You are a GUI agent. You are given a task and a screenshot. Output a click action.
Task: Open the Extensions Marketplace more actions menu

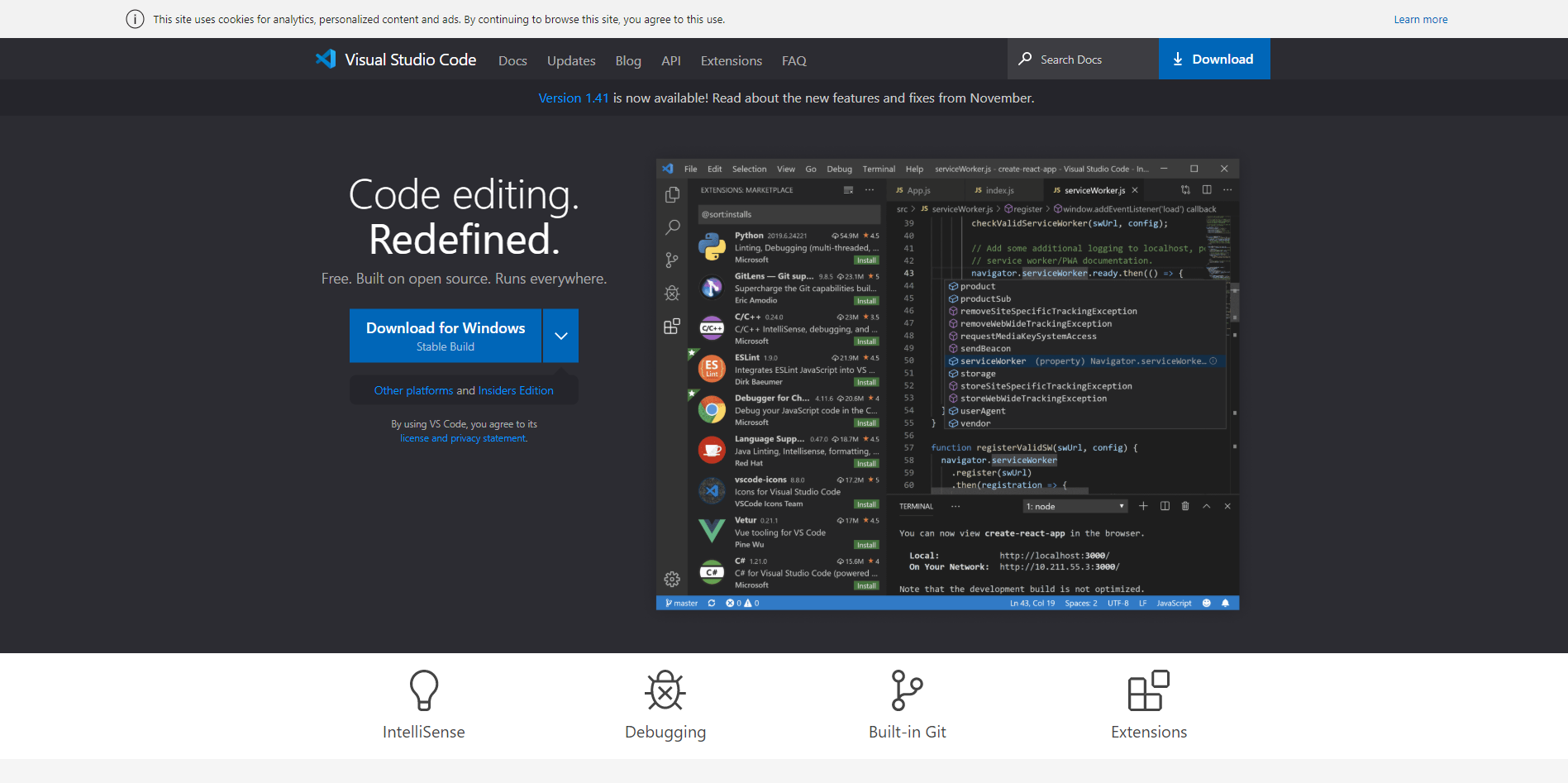[x=869, y=189]
